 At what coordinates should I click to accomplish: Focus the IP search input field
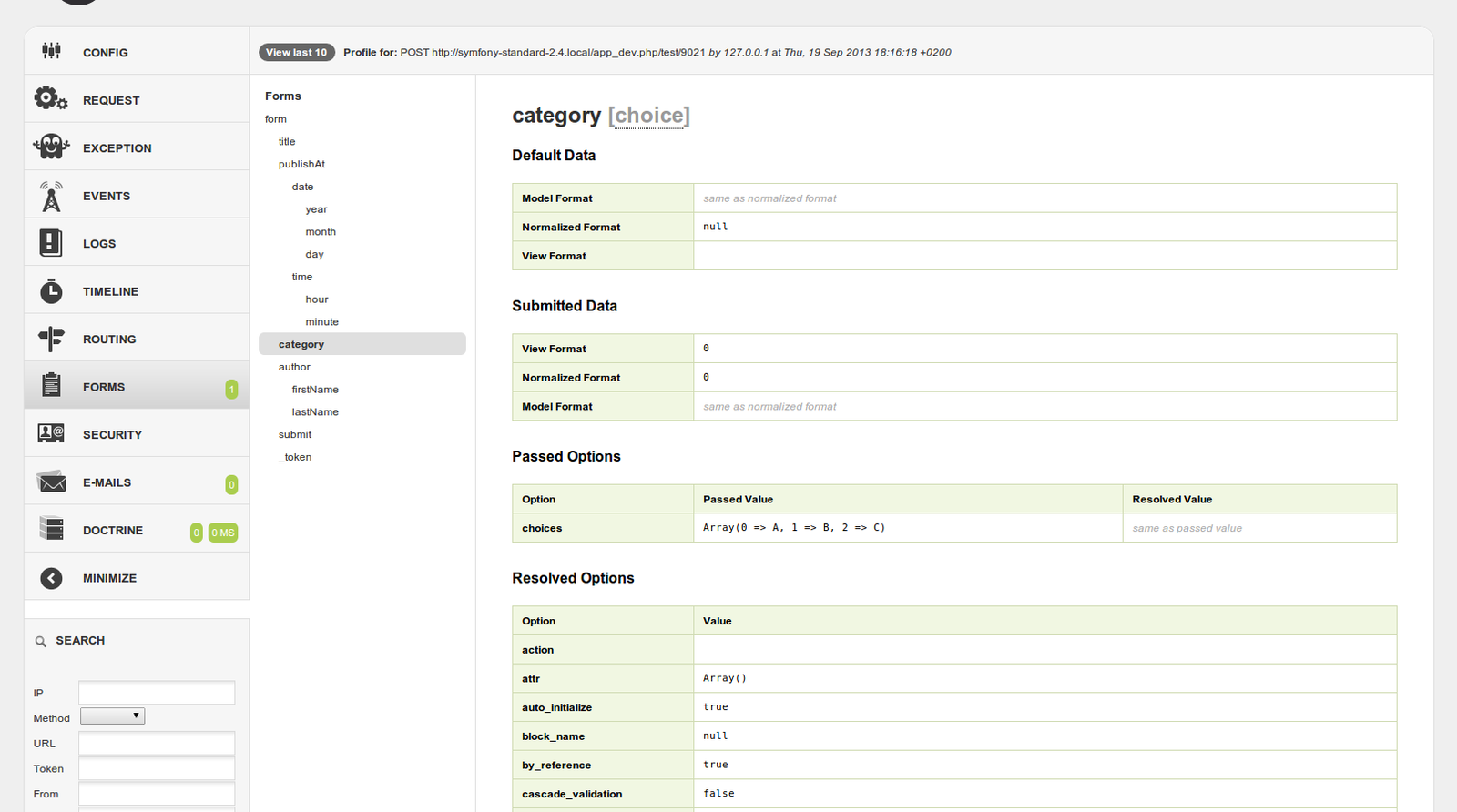coord(157,693)
